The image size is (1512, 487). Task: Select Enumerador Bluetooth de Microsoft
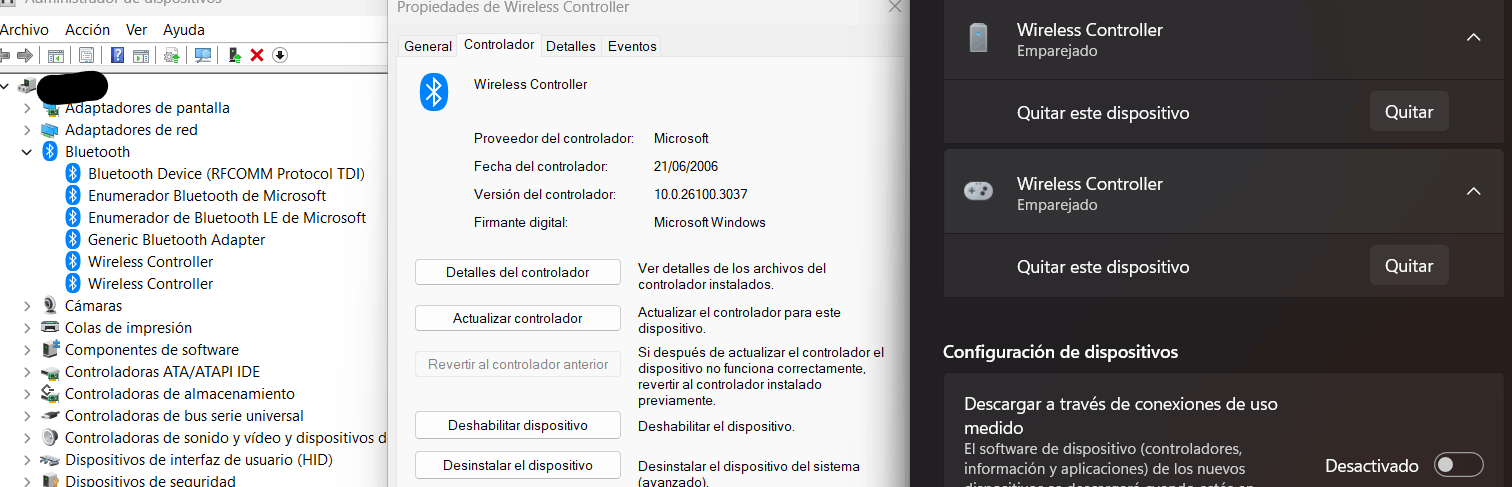[x=207, y=196]
